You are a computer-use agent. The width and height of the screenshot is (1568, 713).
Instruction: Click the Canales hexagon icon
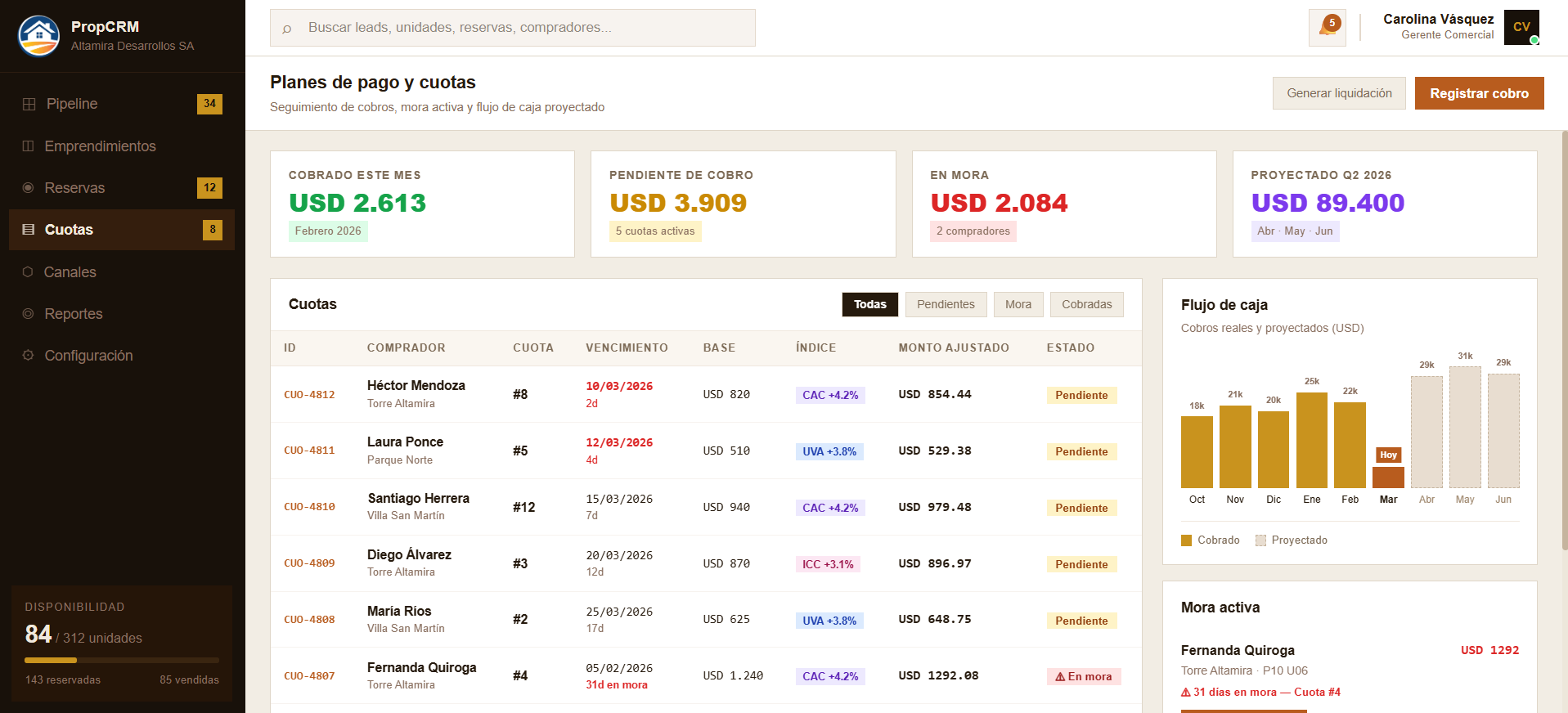(28, 271)
